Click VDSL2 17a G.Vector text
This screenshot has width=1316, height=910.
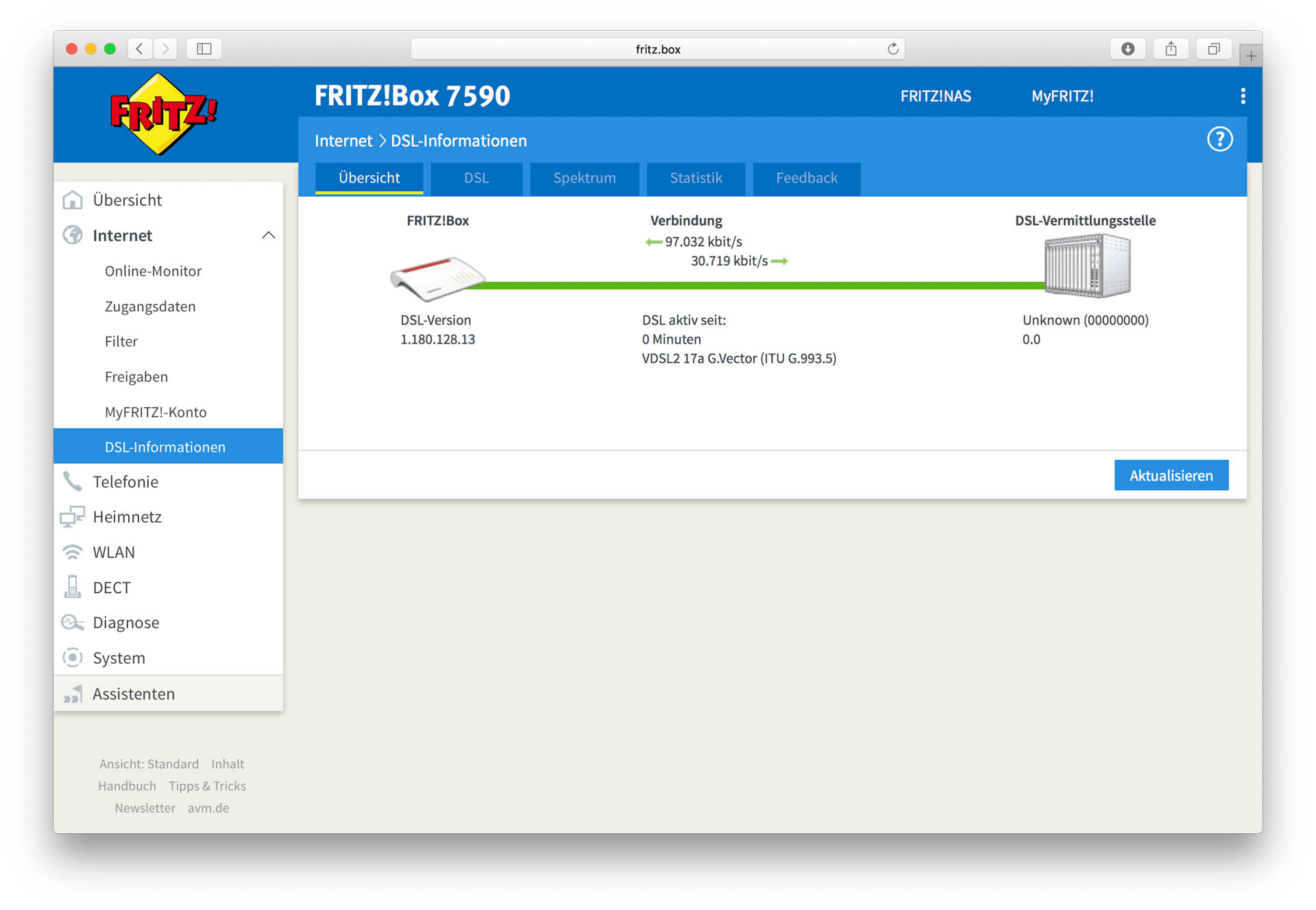(739, 358)
